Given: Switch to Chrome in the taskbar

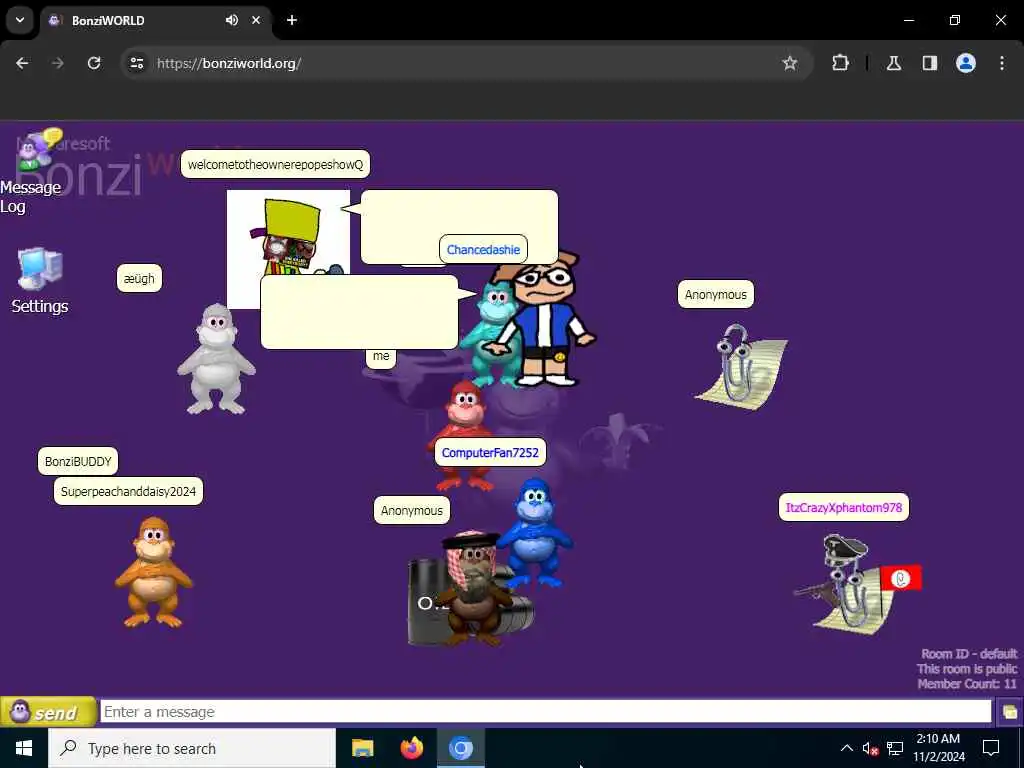Looking at the screenshot, I should point(460,748).
